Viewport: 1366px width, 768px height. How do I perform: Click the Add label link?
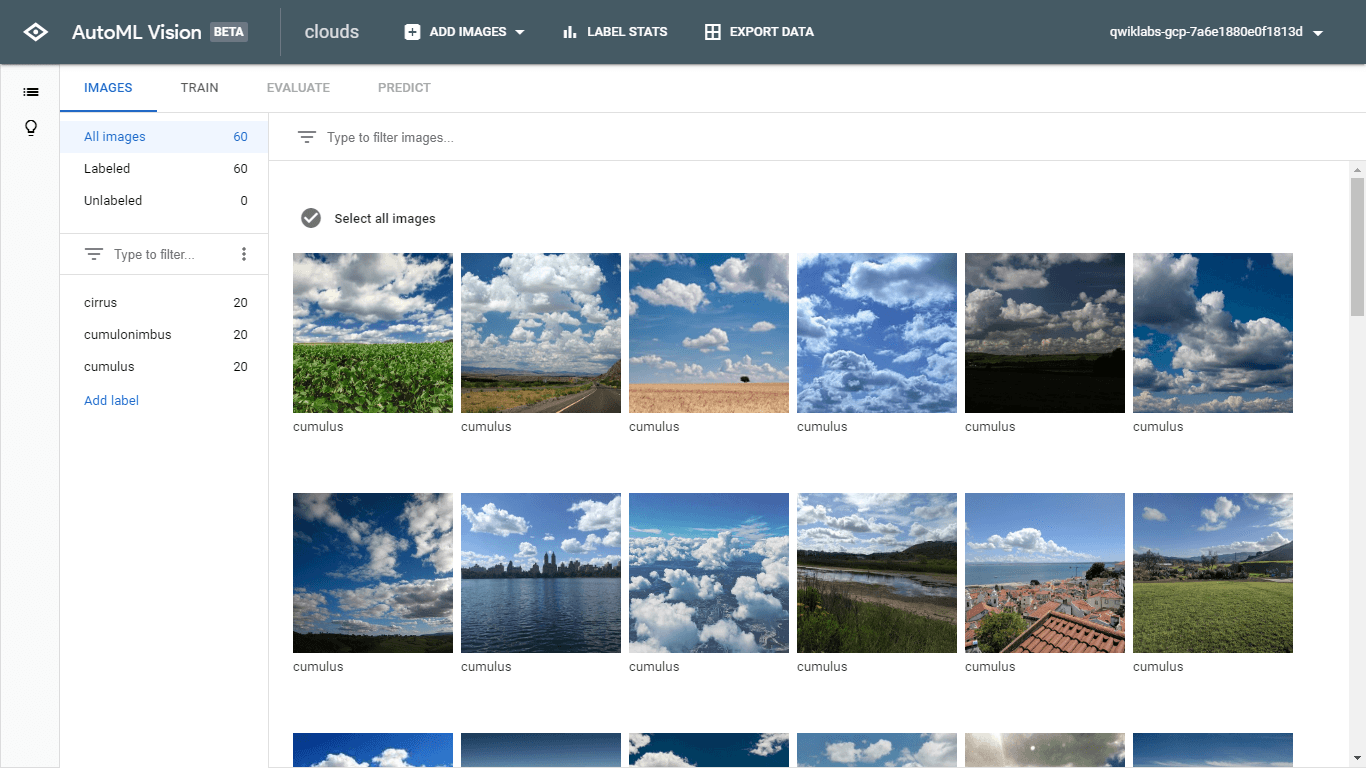tap(111, 400)
